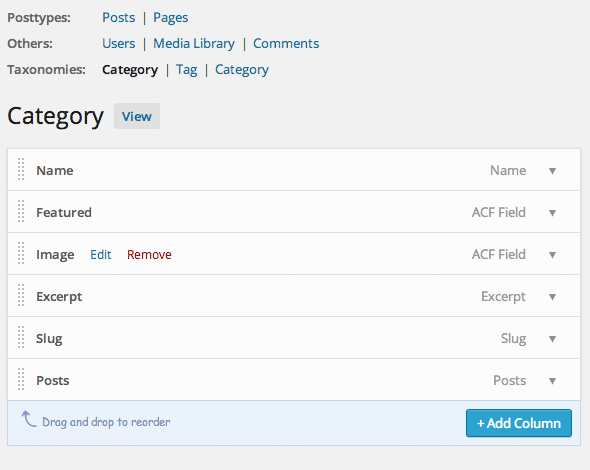
Task: Expand the Image column options arrow
Action: pos(552,255)
